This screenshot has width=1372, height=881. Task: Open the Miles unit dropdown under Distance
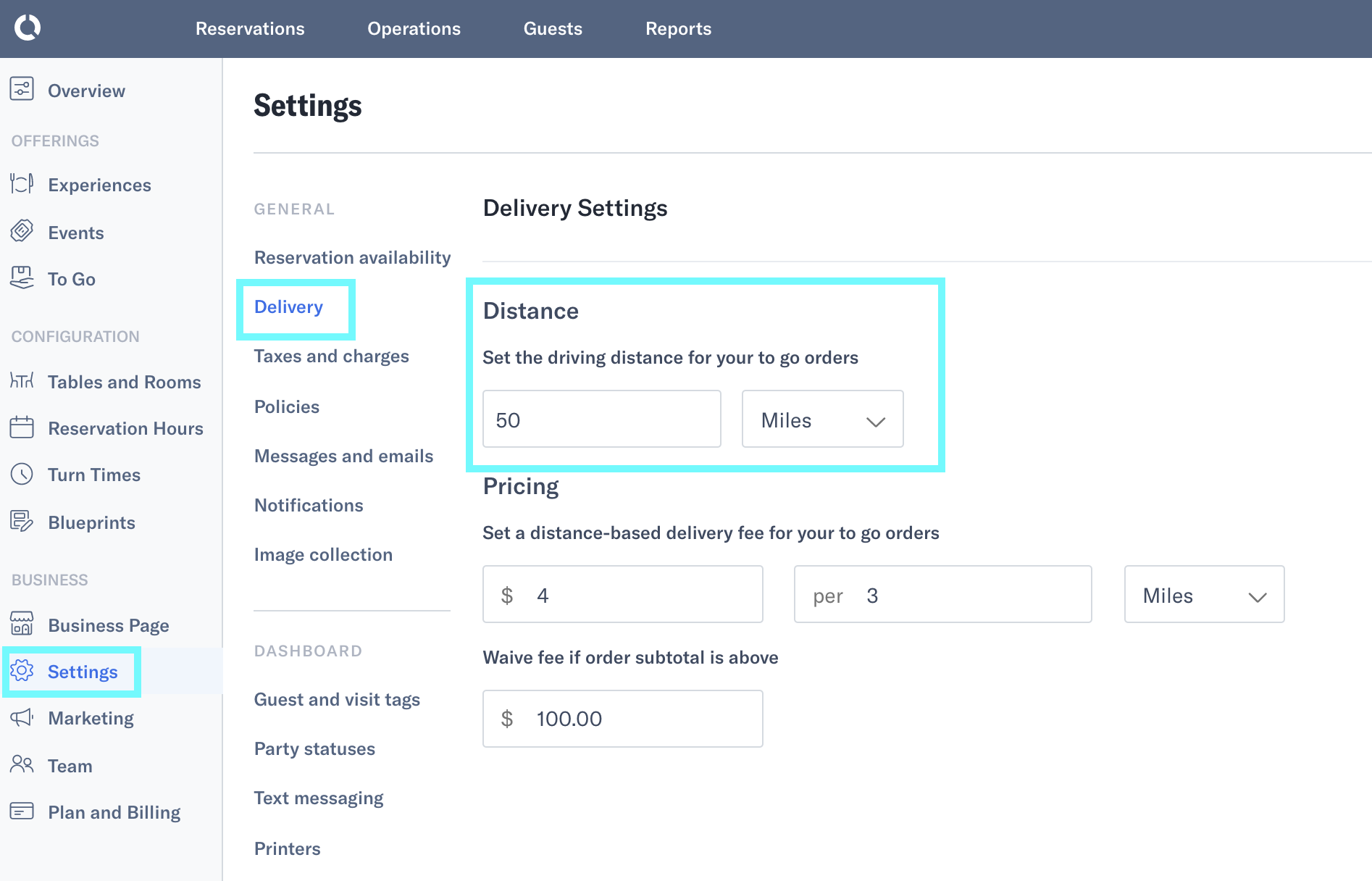[x=822, y=419]
